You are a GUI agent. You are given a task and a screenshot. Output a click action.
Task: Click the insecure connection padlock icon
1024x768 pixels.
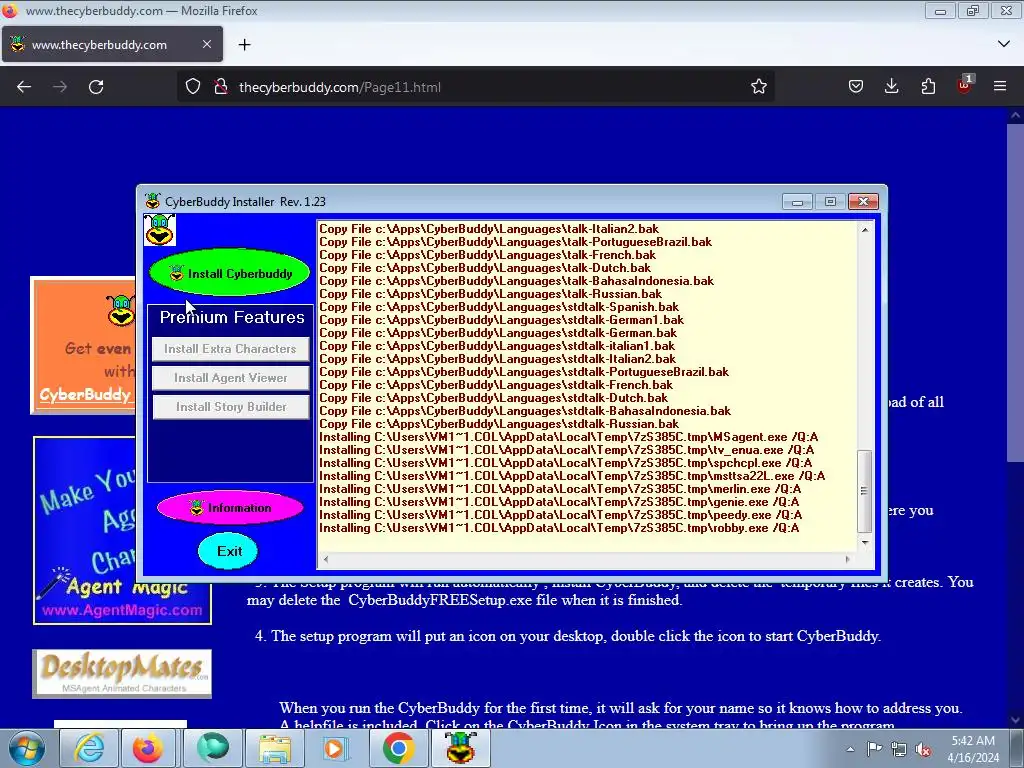click(221, 86)
